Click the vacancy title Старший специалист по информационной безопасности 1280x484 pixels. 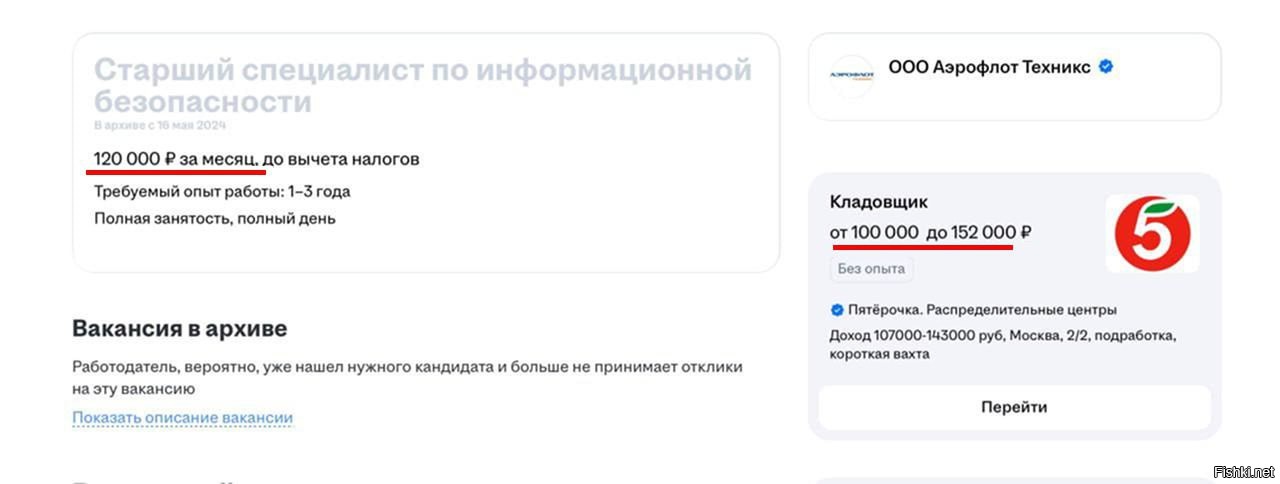422,86
